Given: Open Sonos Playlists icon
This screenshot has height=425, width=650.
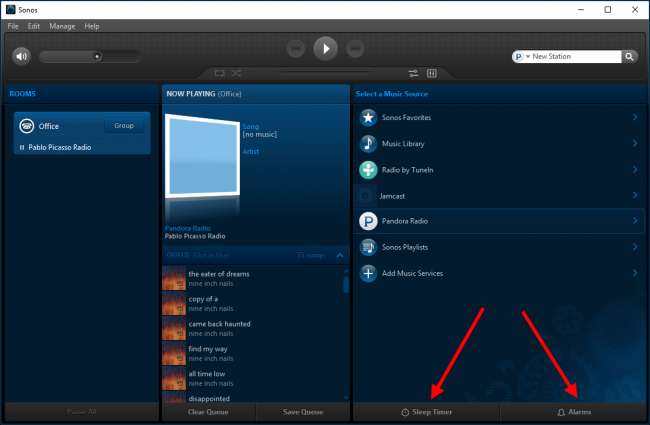Looking at the screenshot, I should (x=368, y=247).
